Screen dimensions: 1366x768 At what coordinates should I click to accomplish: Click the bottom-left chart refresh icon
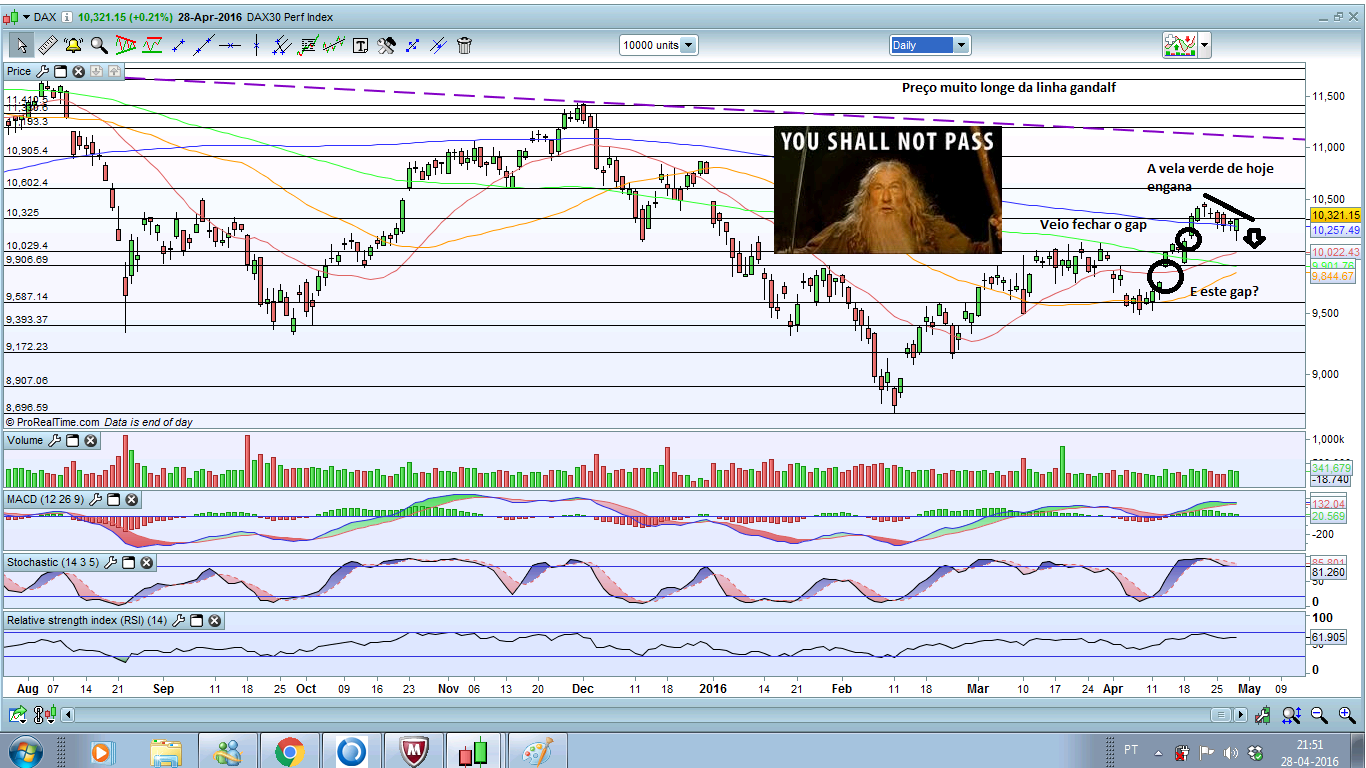click(18, 714)
